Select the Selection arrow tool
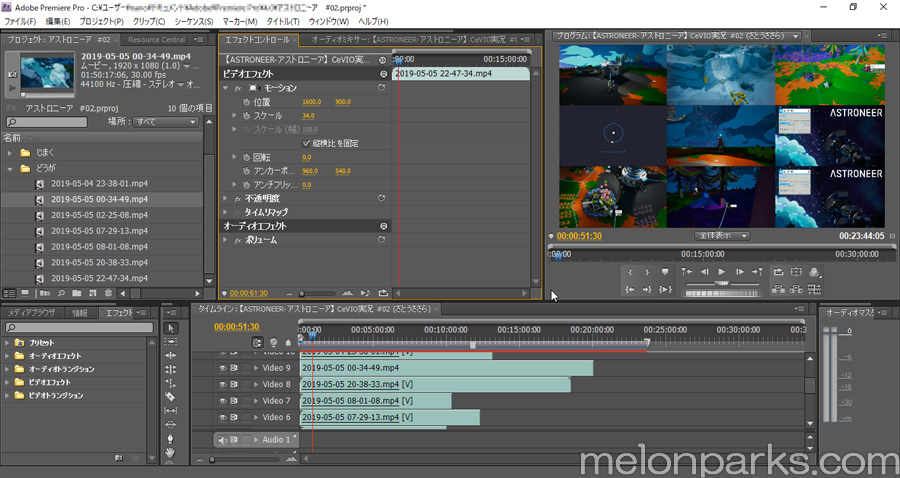Viewport: 900px width, 478px height. coord(170,328)
